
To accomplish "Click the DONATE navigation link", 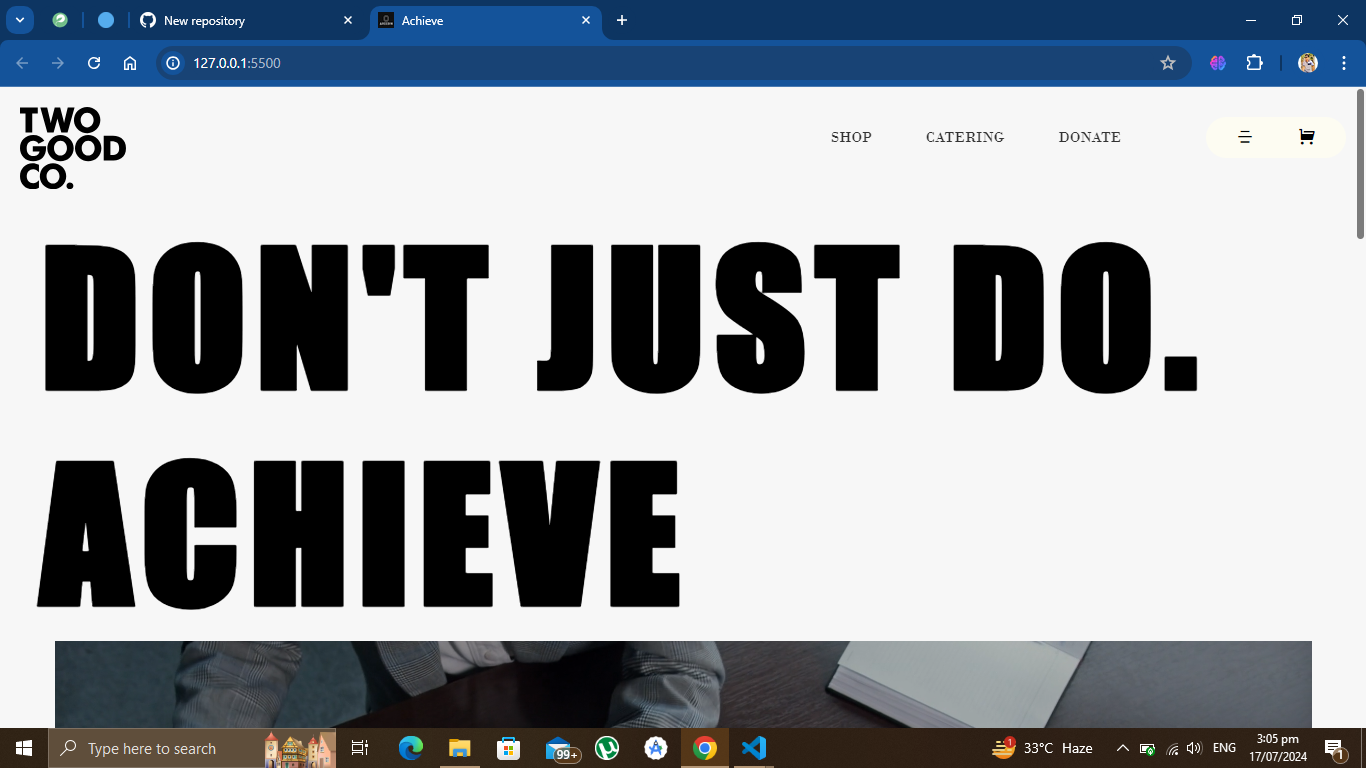I will click(1089, 137).
